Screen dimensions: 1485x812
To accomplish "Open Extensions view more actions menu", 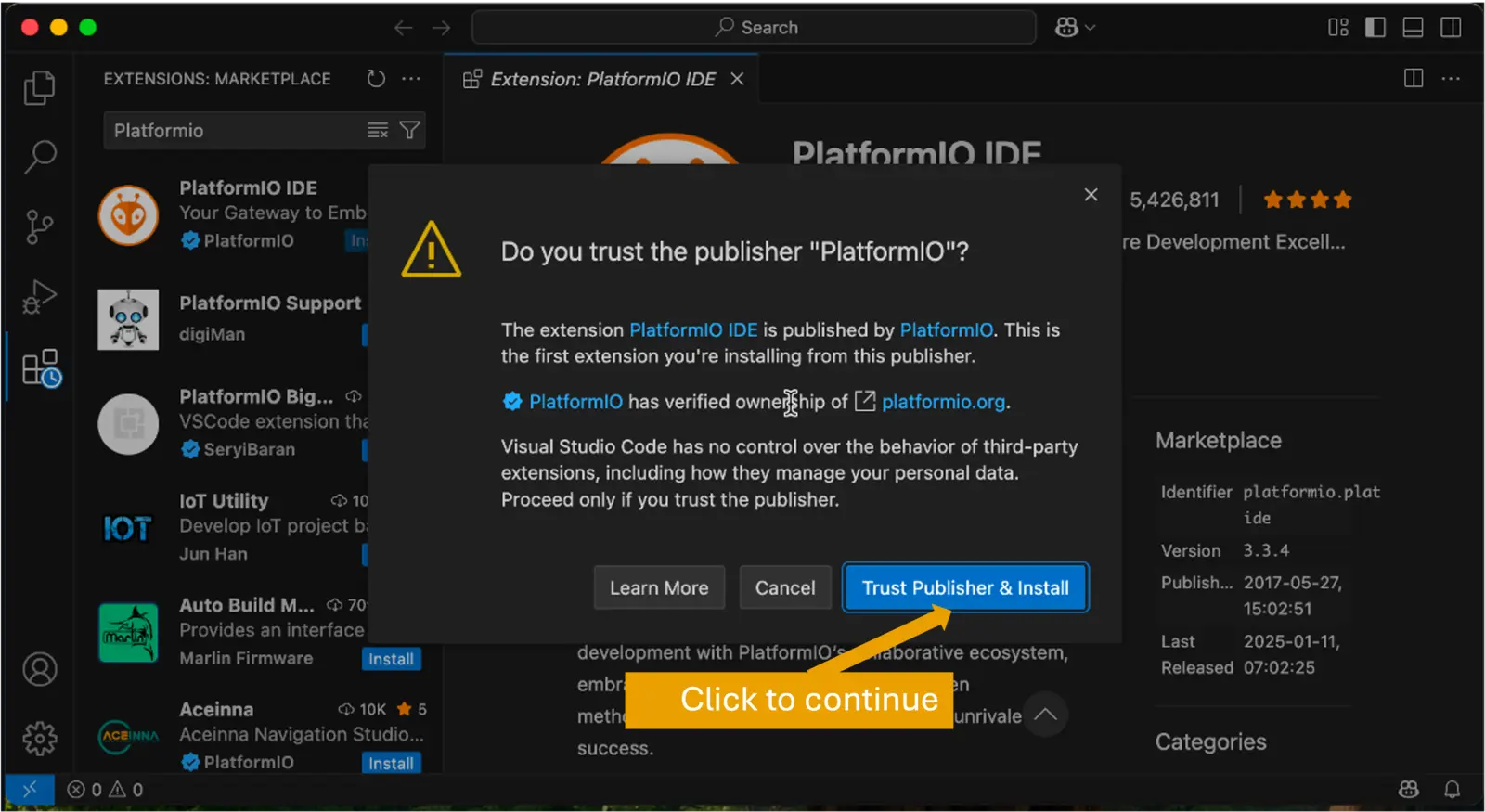I will pos(411,79).
